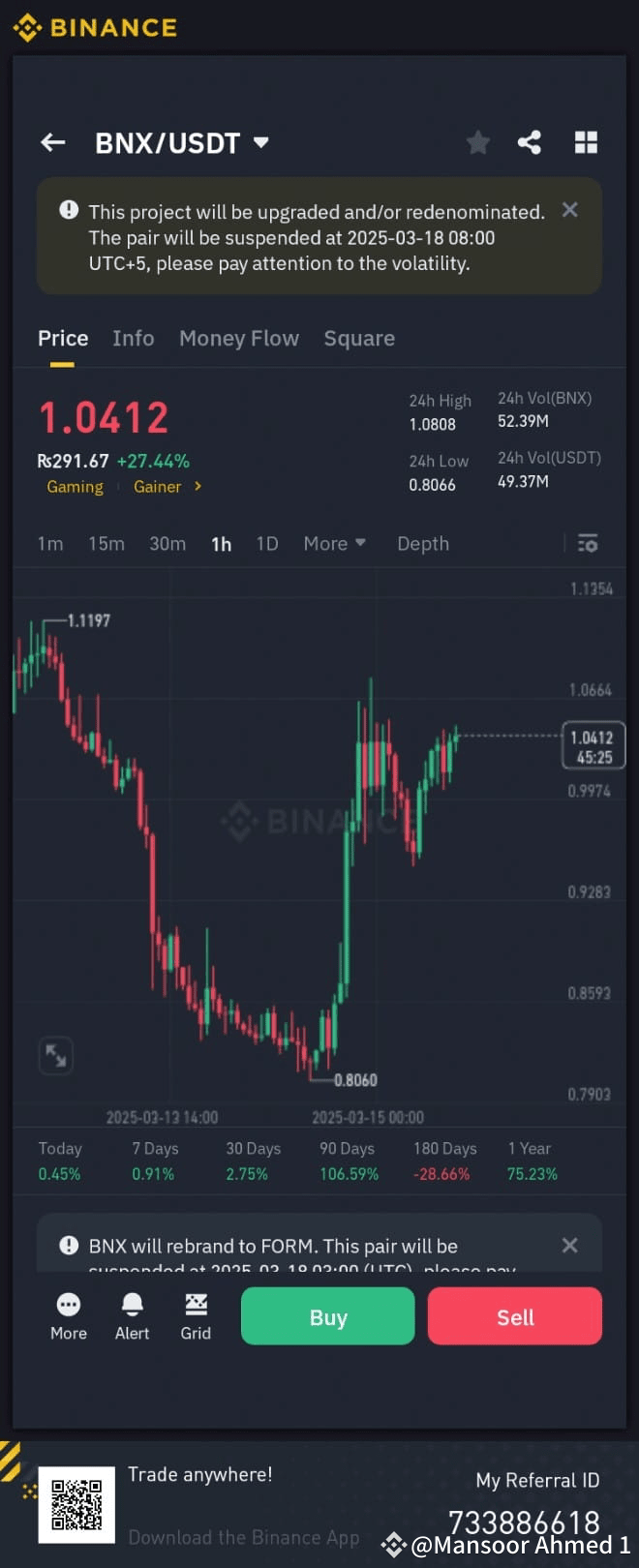
Task: Click the Gaming category tag
Action: click(x=75, y=487)
